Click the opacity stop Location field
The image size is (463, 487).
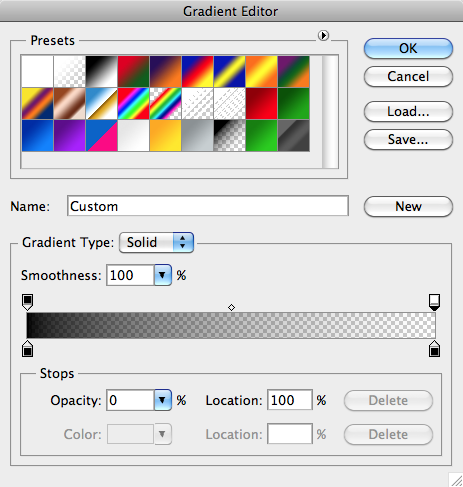(290, 400)
